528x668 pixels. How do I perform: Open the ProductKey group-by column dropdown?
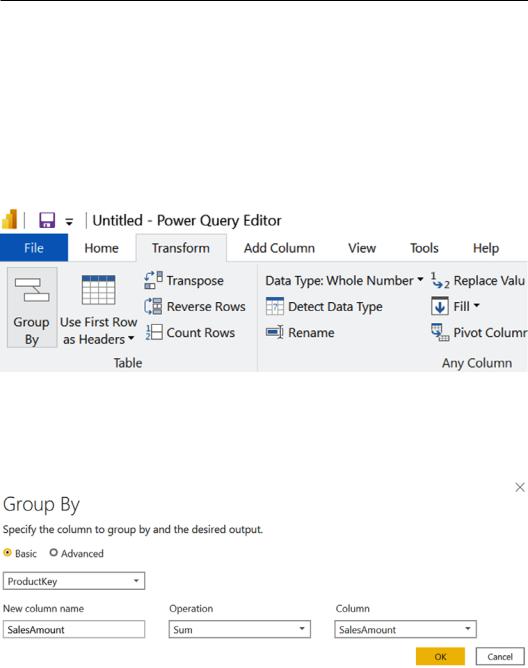point(74,581)
